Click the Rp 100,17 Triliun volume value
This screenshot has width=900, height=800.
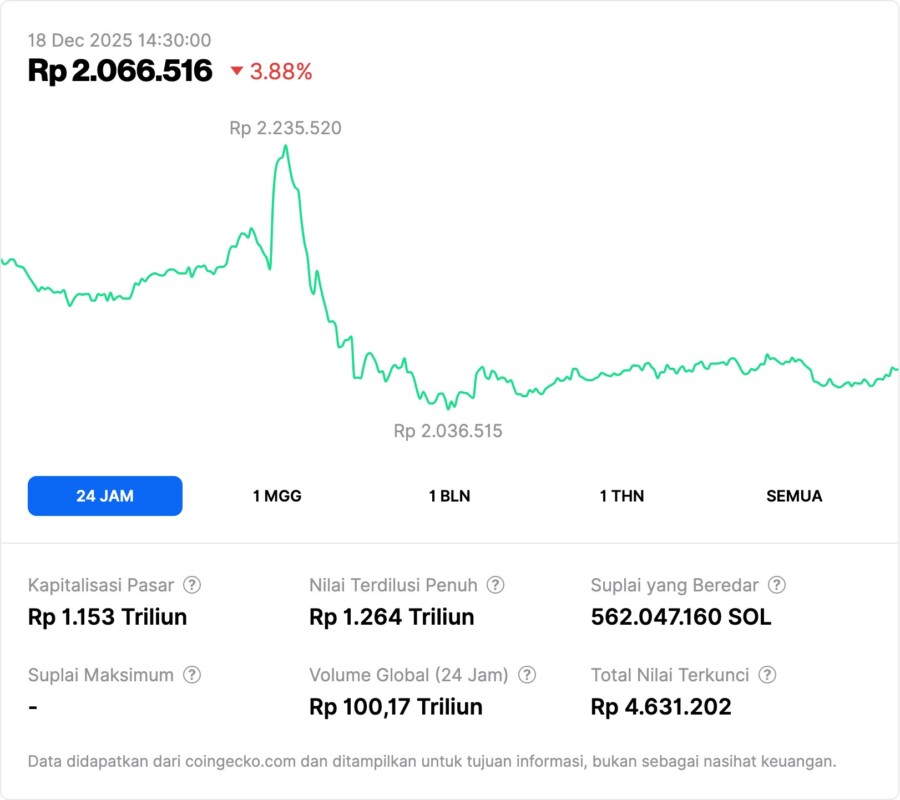[396, 707]
